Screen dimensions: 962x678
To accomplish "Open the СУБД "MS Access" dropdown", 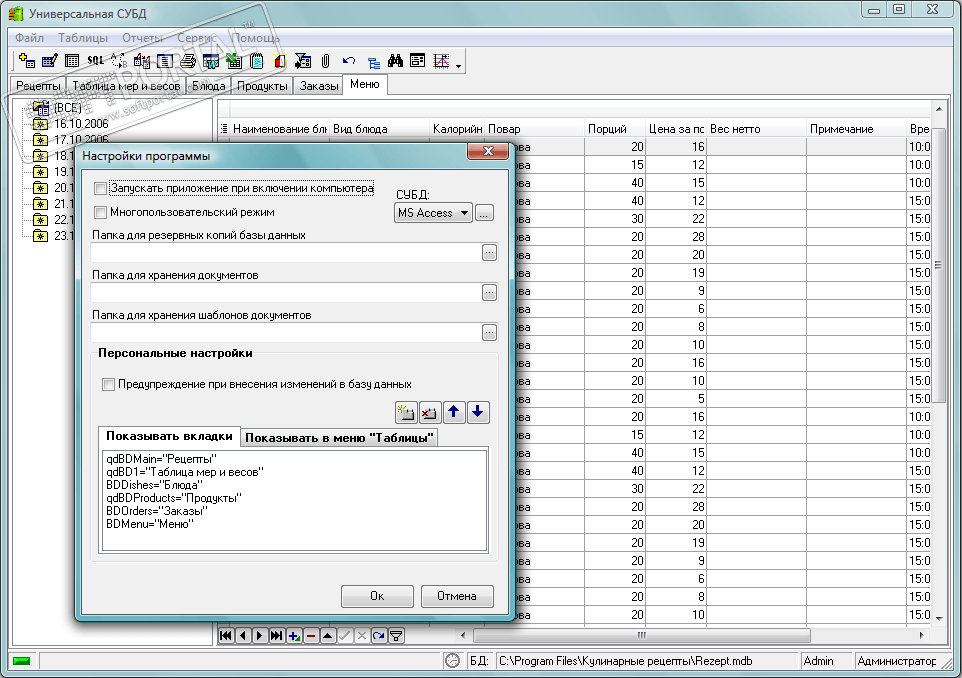I will pos(434,213).
